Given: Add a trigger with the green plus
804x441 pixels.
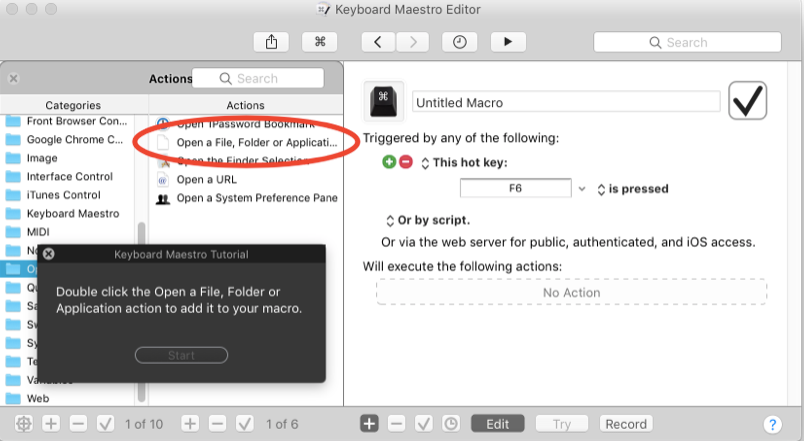Looking at the screenshot, I should pos(389,162).
